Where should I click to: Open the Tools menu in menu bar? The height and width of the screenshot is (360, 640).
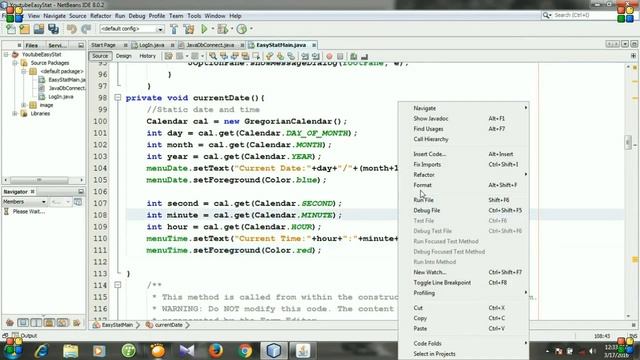(194, 16)
